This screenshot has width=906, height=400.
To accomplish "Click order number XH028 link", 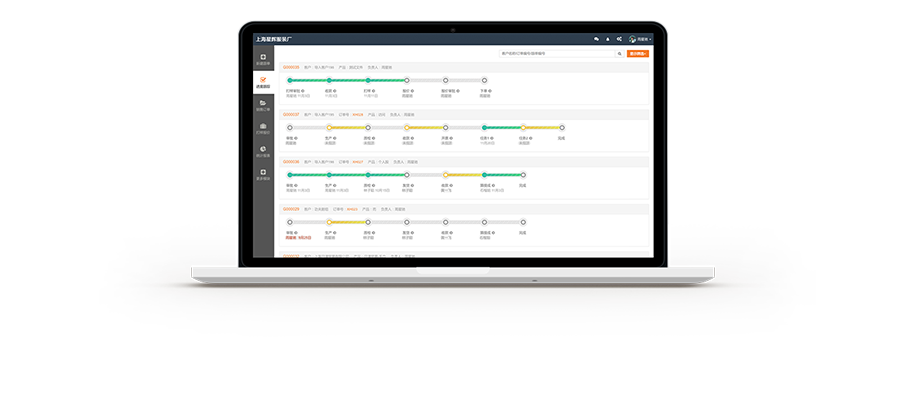I will click(358, 114).
